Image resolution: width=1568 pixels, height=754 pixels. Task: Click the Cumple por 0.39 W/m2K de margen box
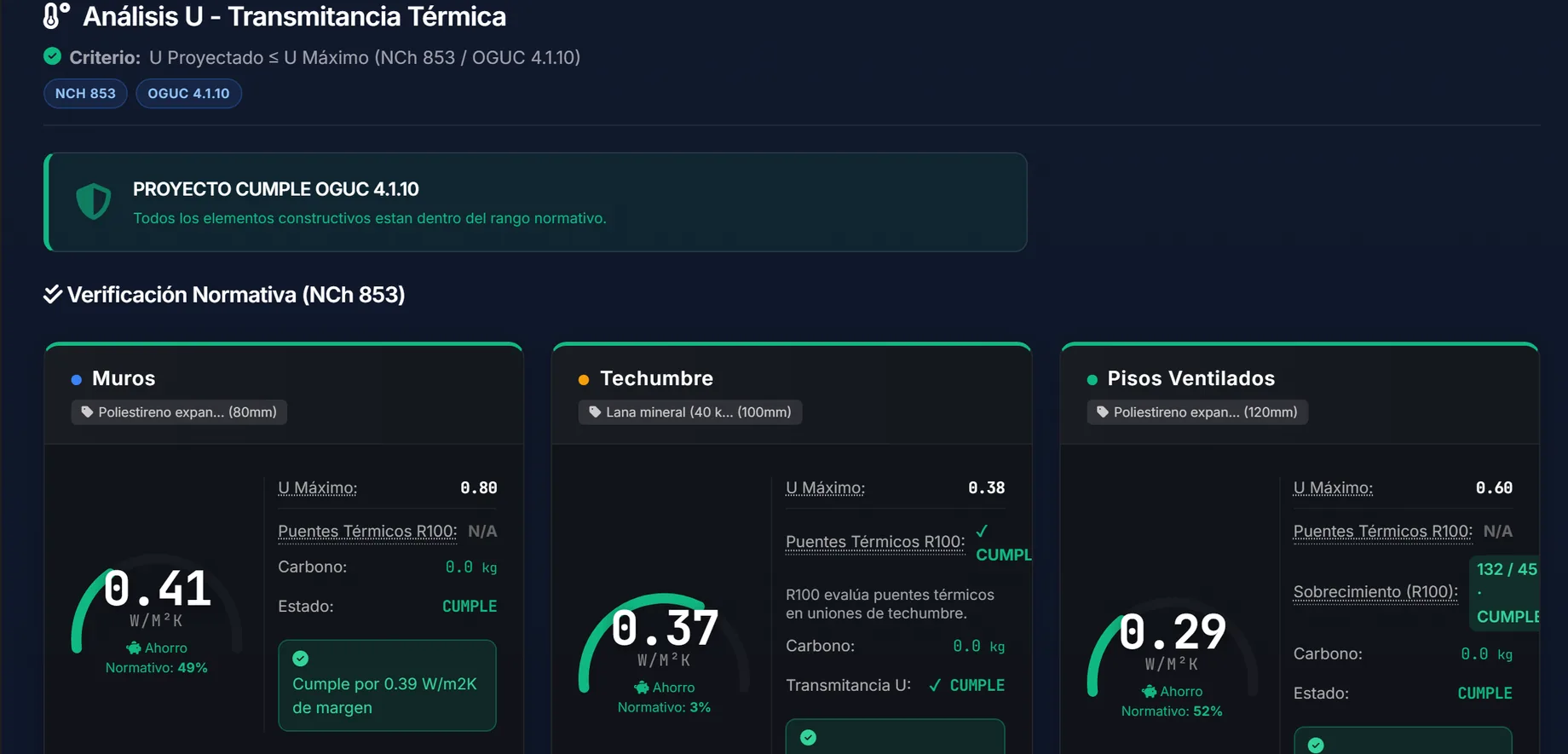tap(387, 685)
